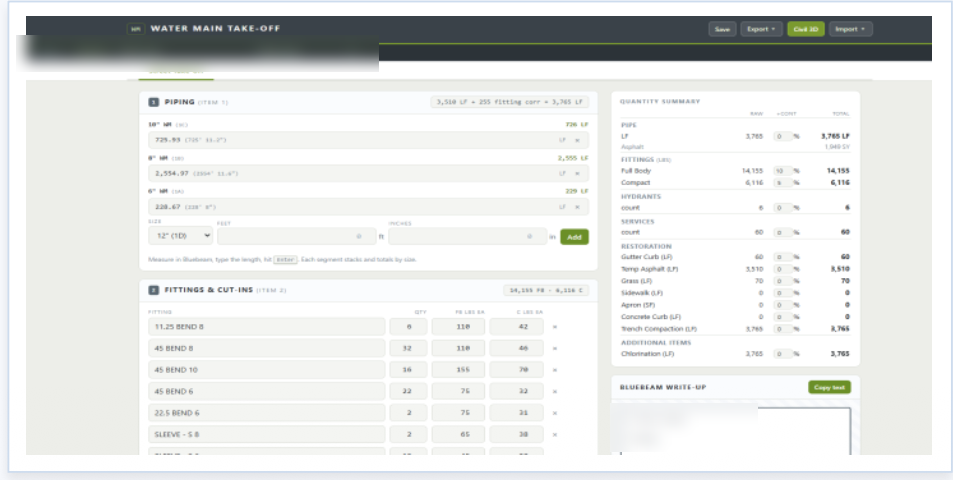Click in the Bluebeam write-up text area
953x480 pixels.
(x=735, y=431)
